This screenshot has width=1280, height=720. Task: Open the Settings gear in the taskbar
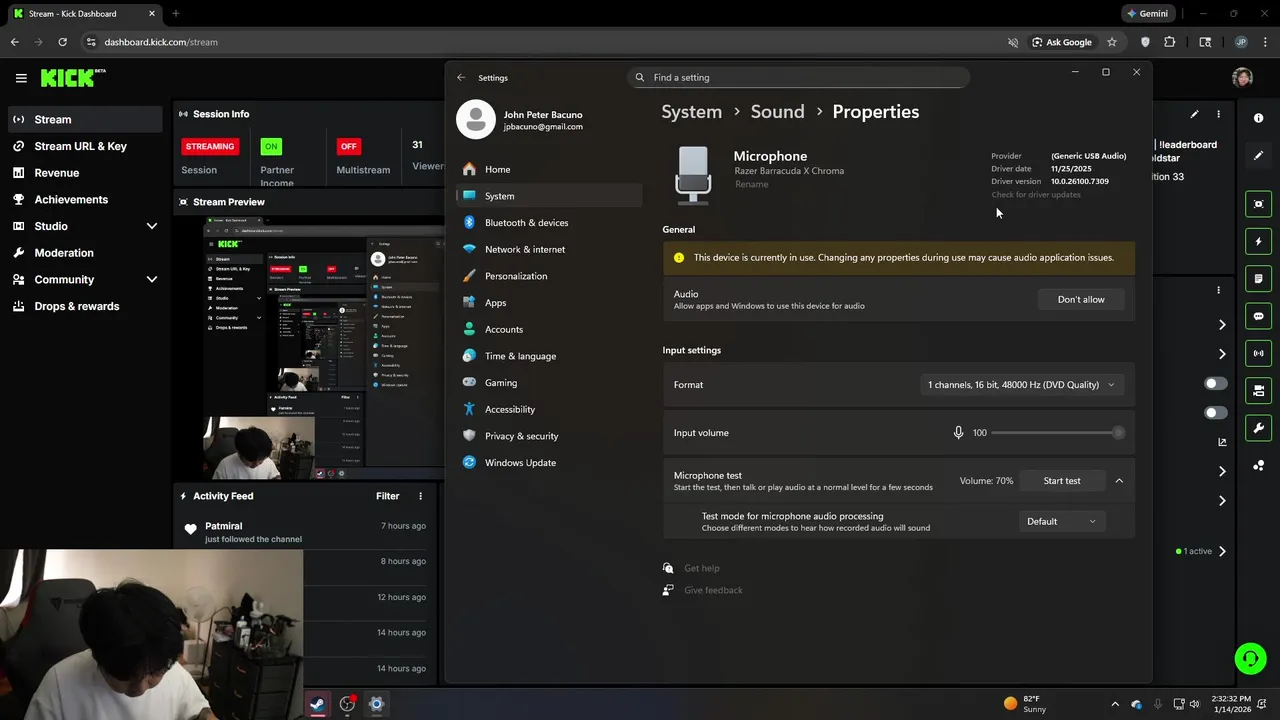(x=376, y=704)
